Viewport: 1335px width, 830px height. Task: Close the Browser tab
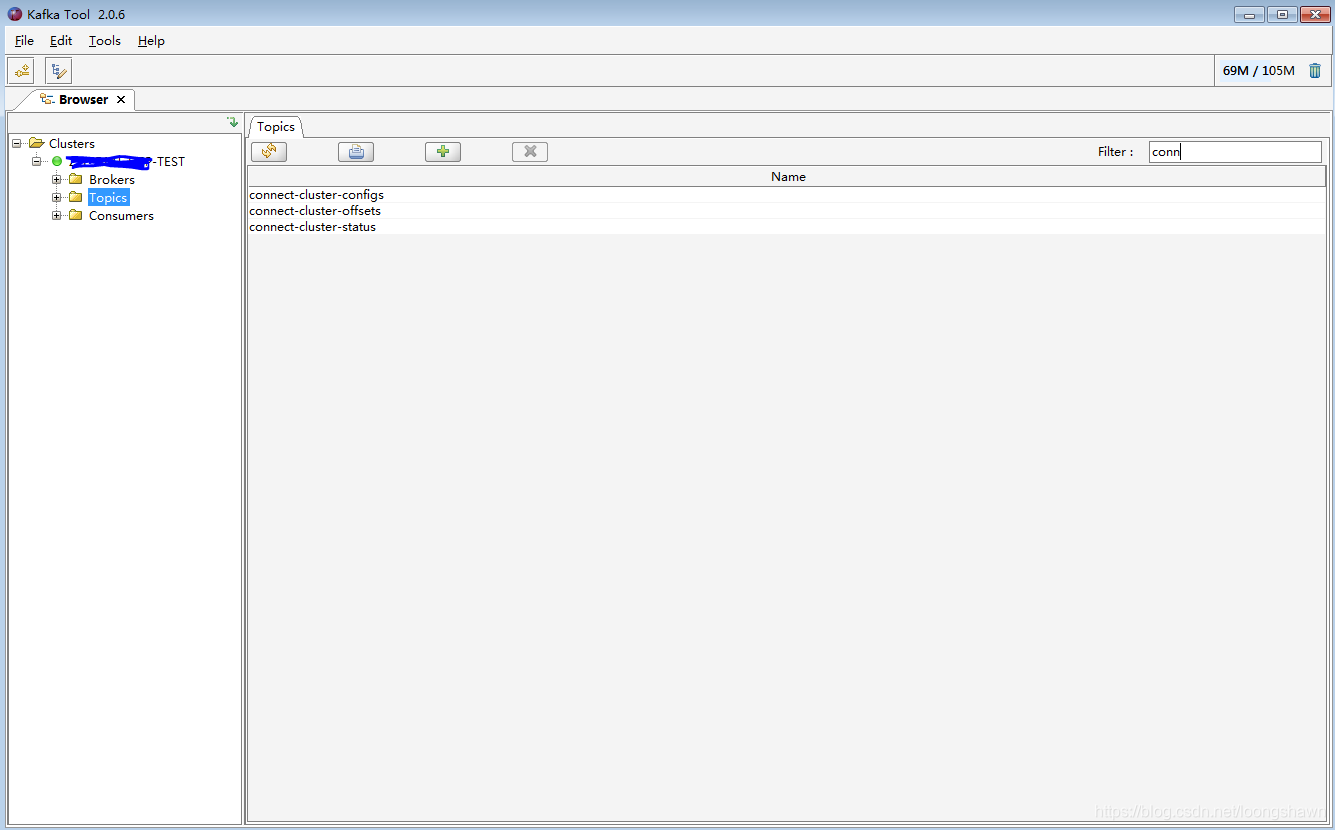pyautogui.click(x=121, y=100)
